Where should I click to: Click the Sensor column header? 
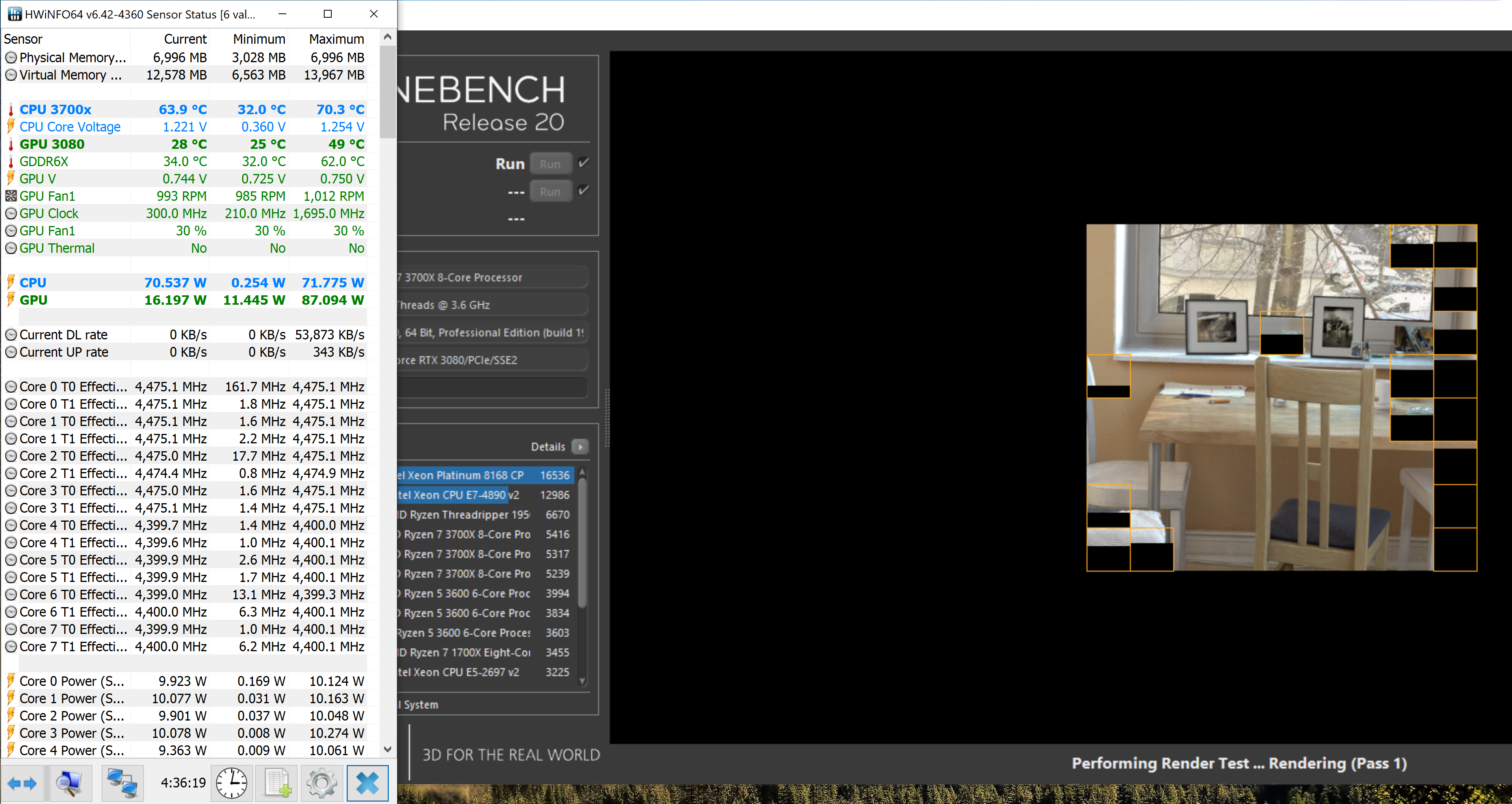[24, 39]
